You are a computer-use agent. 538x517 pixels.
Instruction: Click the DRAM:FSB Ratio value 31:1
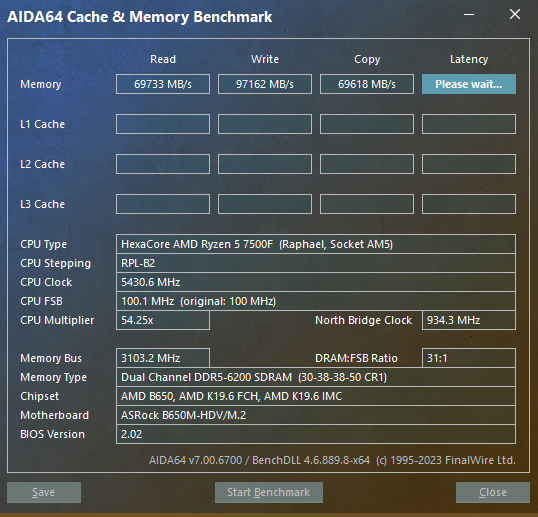pos(469,358)
